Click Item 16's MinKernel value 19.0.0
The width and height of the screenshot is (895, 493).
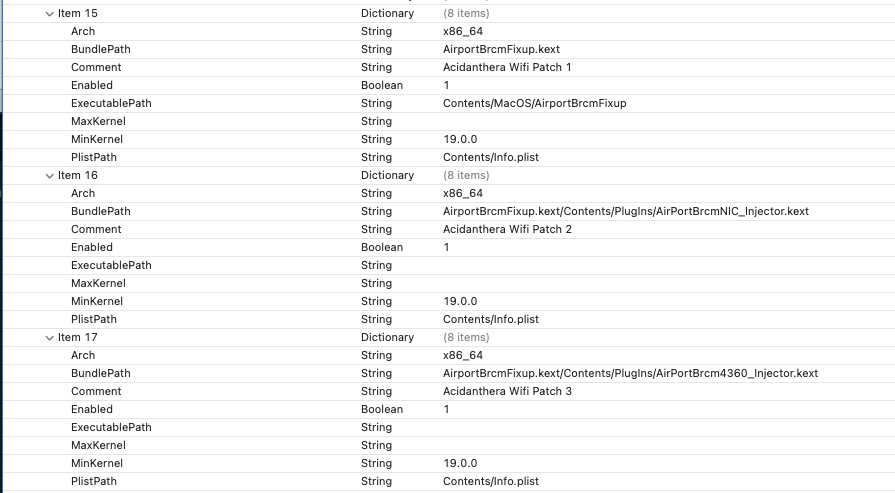[460, 302]
